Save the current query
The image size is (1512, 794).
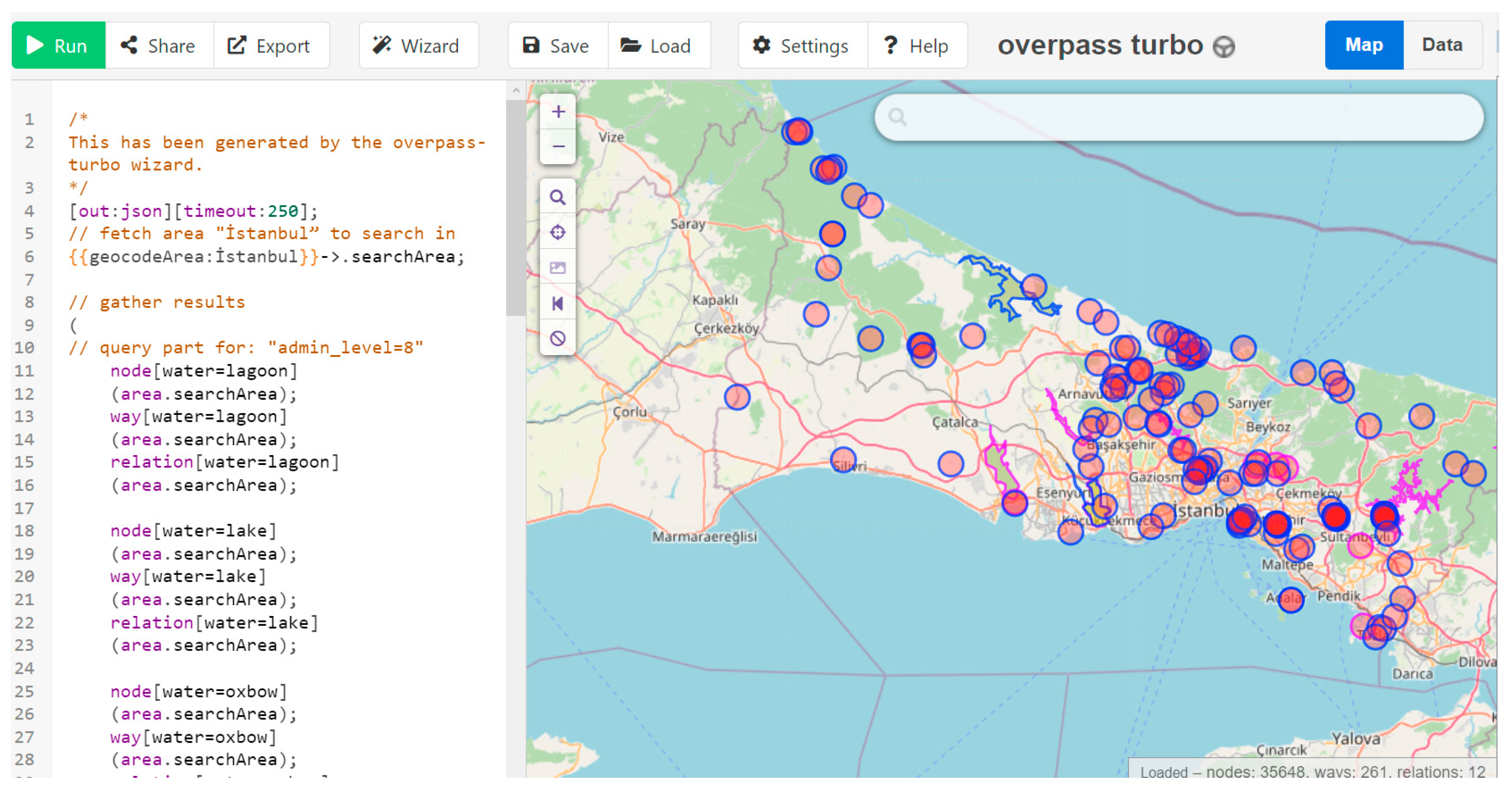coord(557,45)
